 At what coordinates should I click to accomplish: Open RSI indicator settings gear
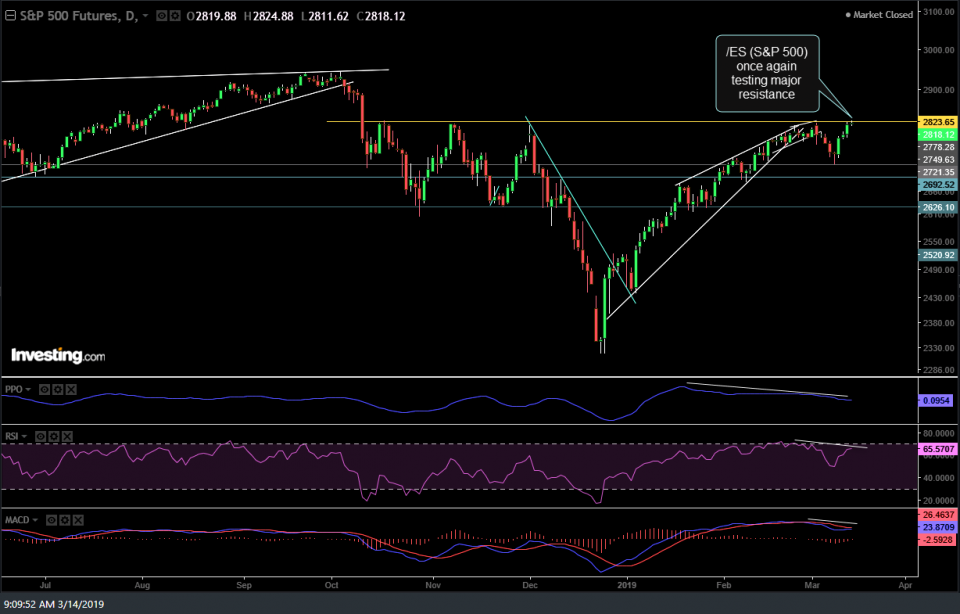[x=54, y=436]
